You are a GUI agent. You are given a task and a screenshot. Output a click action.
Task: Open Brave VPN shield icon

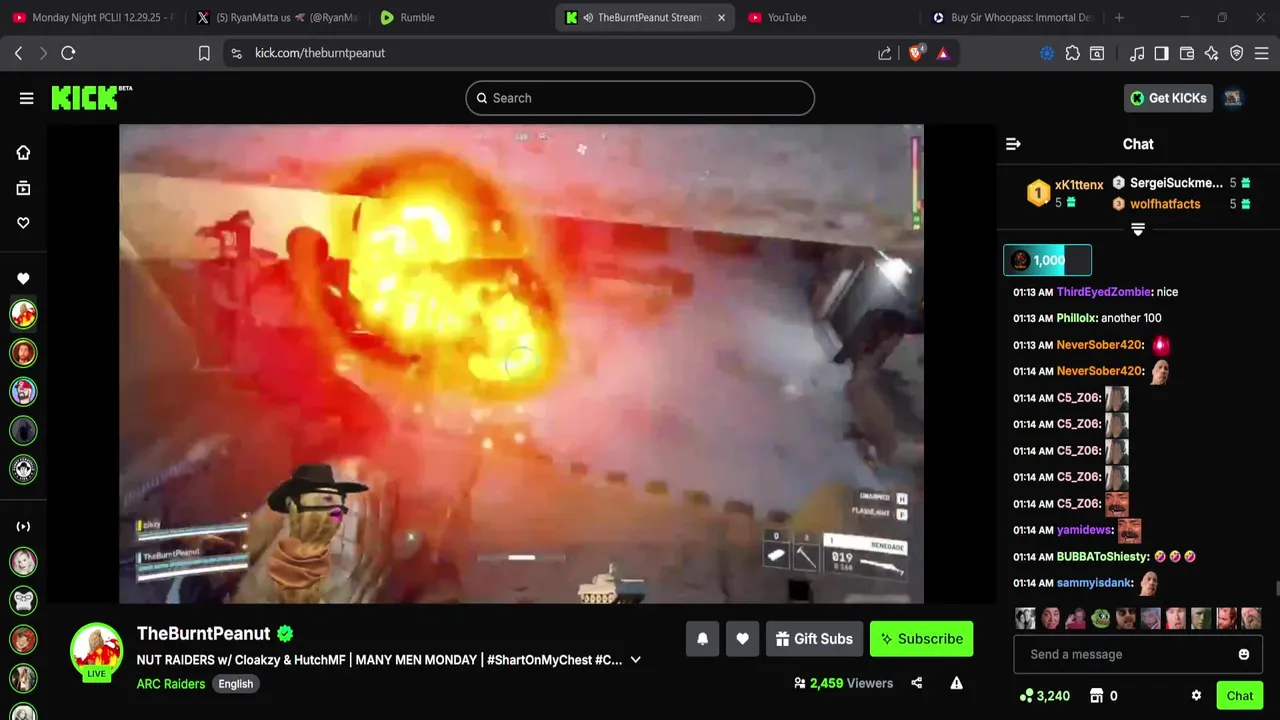[1237, 53]
